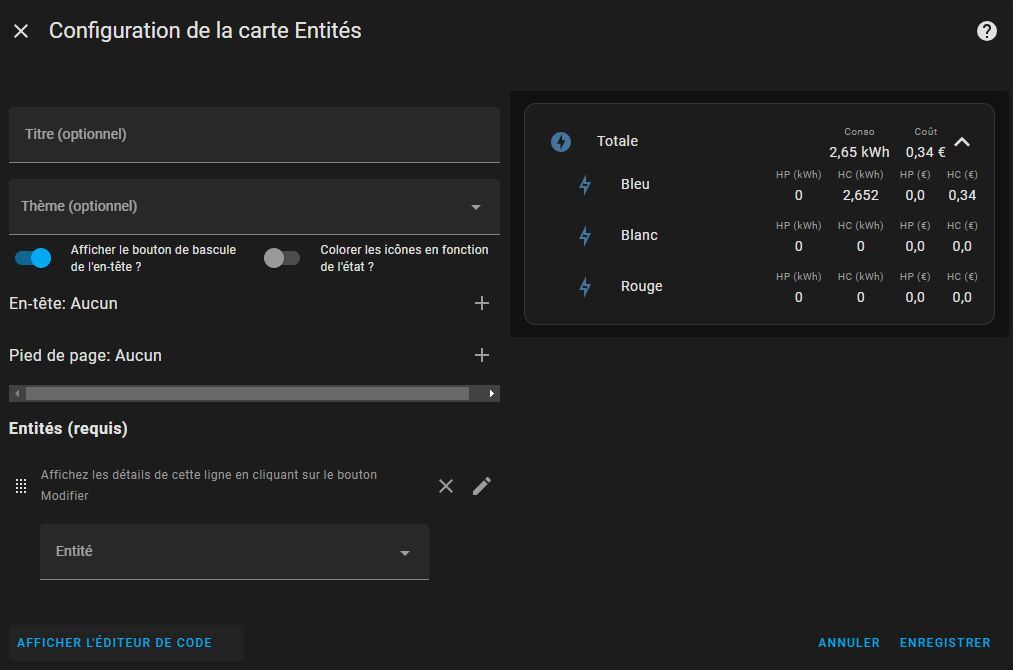1013x670 pixels.
Task: Disable the header toggle button switch
Action: (x=33, y=258)
